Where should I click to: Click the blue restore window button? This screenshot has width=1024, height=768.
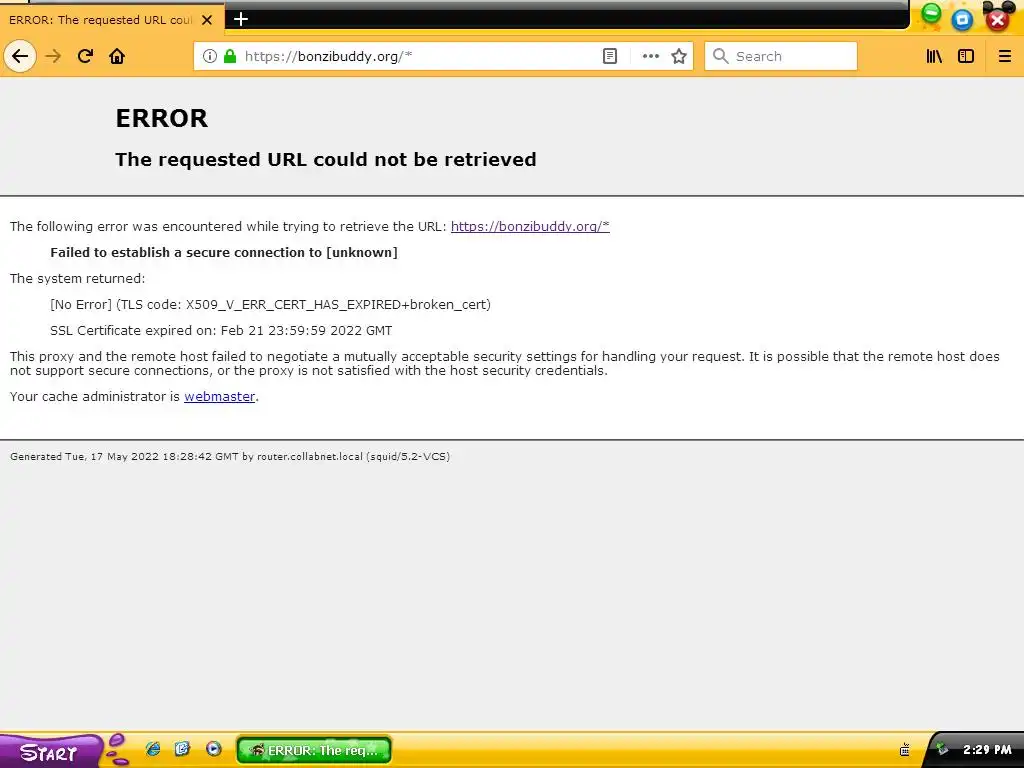pyautogui.click(x=962, y=20)
